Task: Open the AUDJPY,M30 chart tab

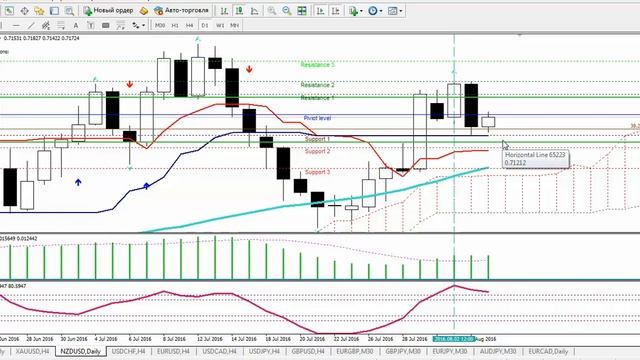Action: click(x=498, y=351)
